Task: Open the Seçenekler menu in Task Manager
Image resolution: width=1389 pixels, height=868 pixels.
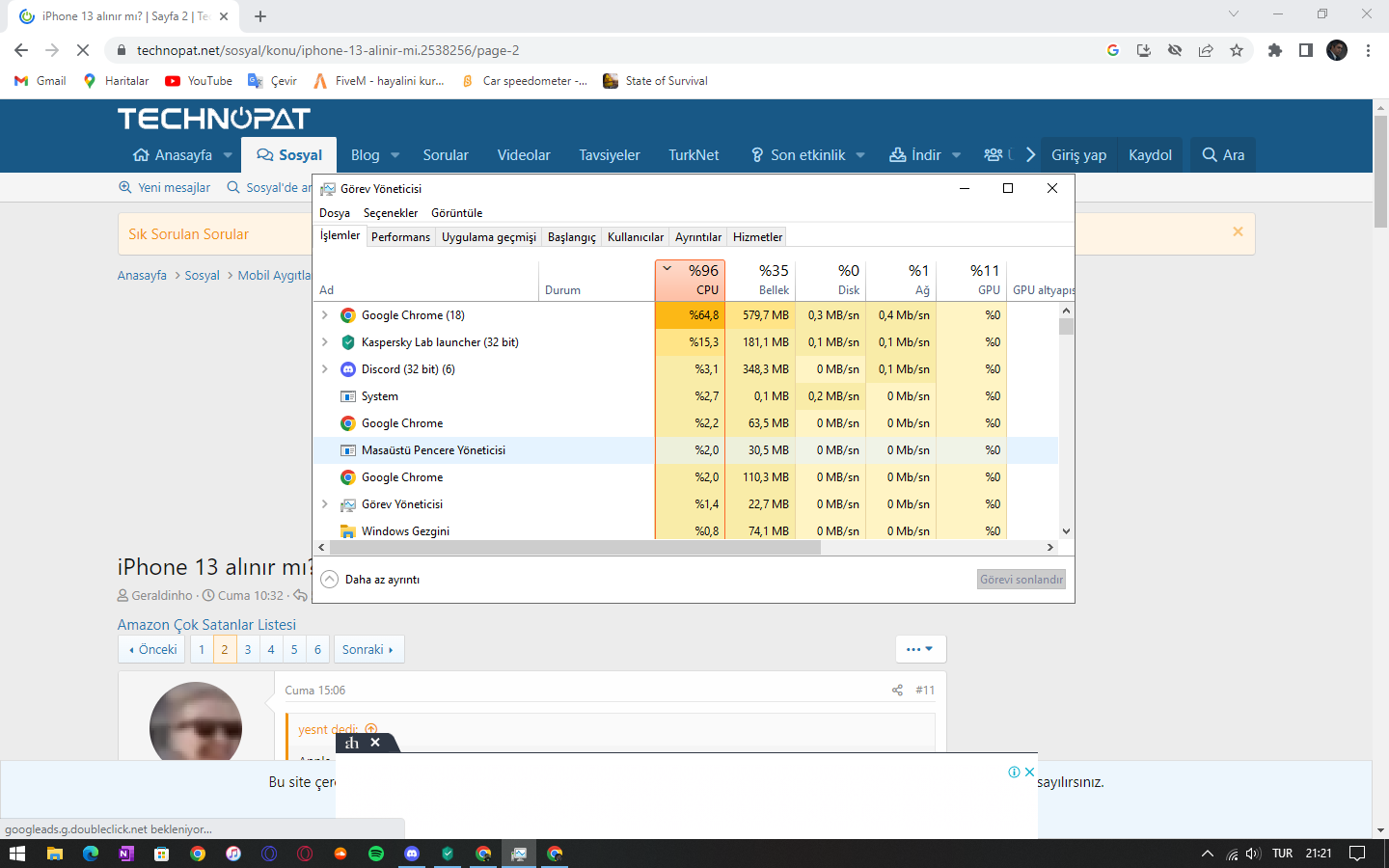Action: click(391, 213)
